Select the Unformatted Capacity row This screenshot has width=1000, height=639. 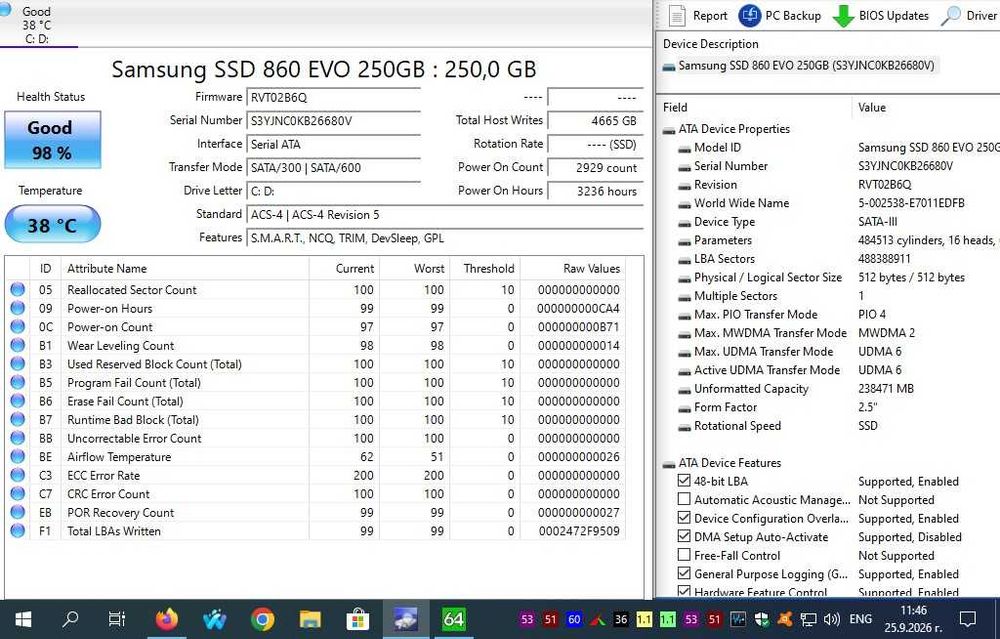[829, 389]
